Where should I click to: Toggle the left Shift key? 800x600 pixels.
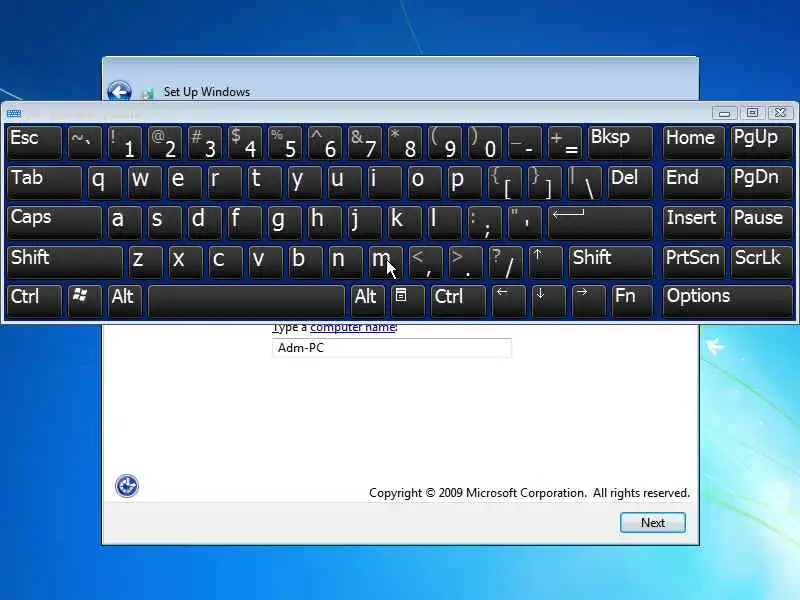coord(65,262)
